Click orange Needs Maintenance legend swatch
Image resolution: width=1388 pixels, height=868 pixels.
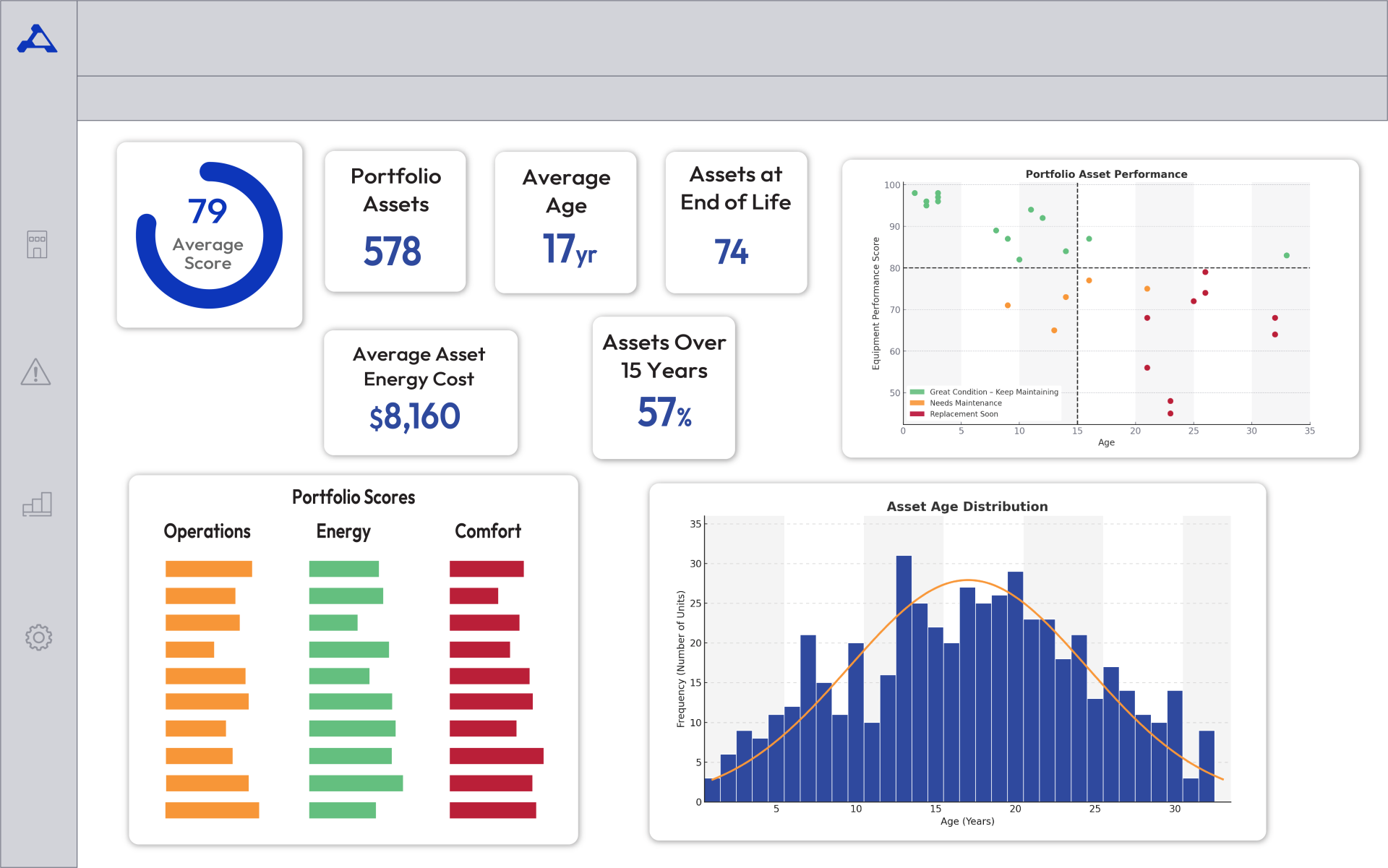917,403
